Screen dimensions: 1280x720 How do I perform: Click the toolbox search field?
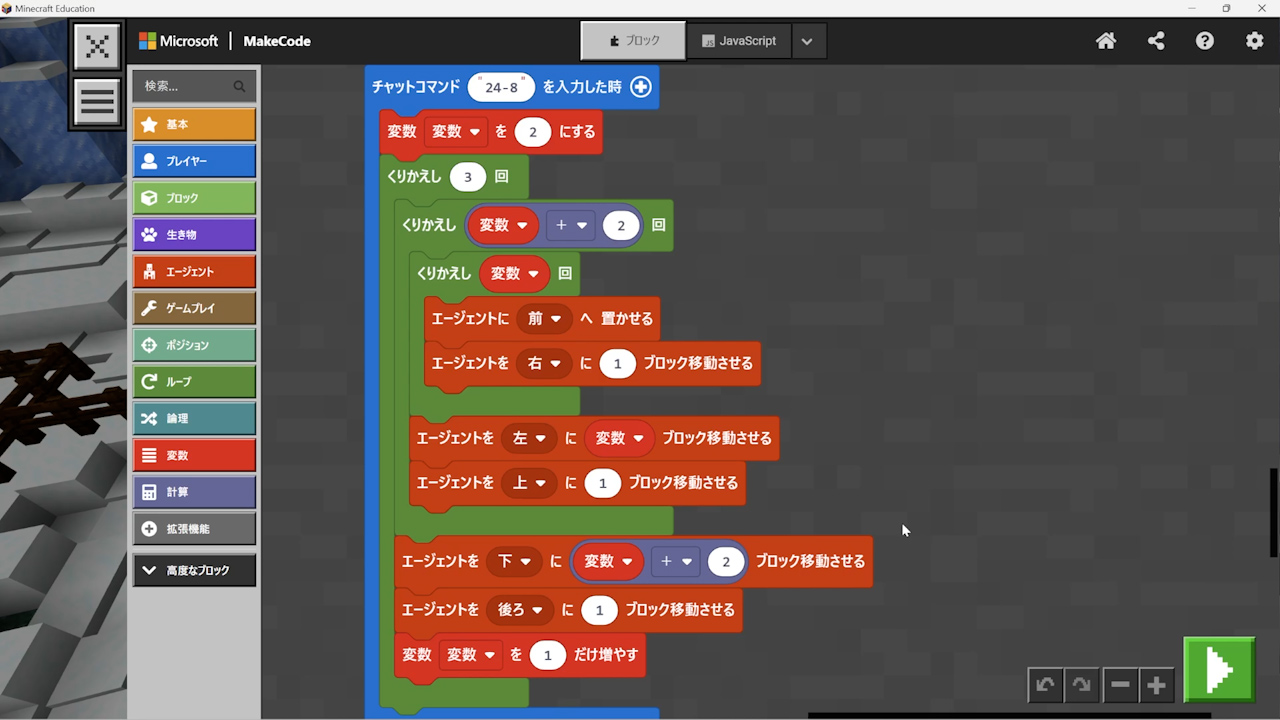186,86
